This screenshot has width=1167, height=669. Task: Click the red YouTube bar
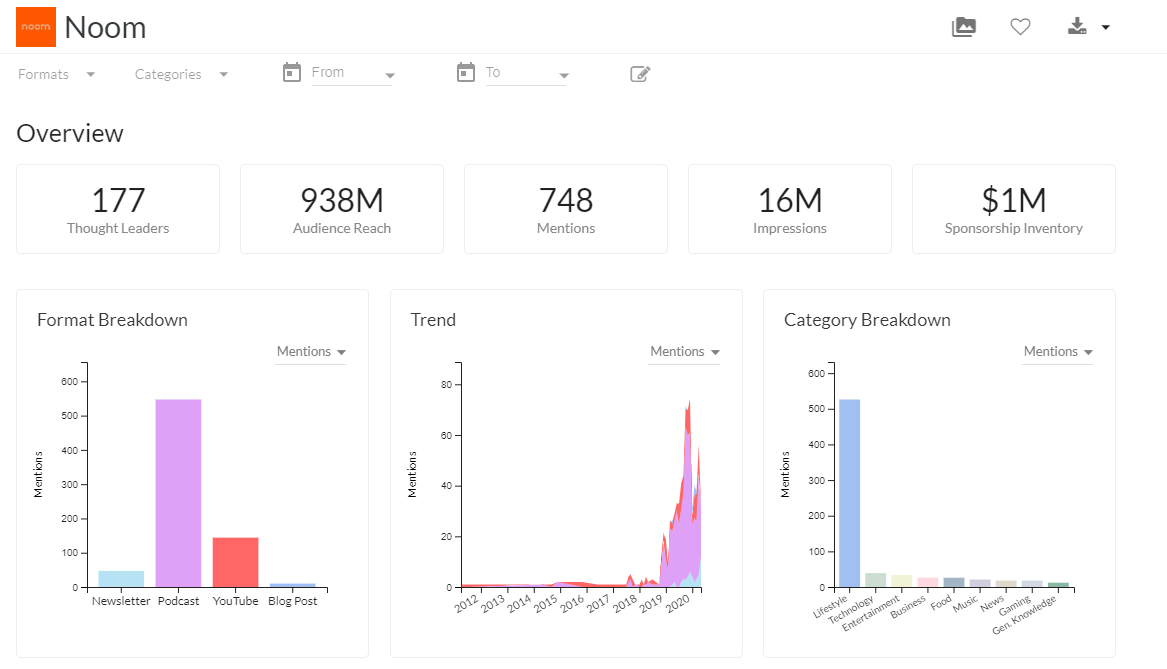235,561
